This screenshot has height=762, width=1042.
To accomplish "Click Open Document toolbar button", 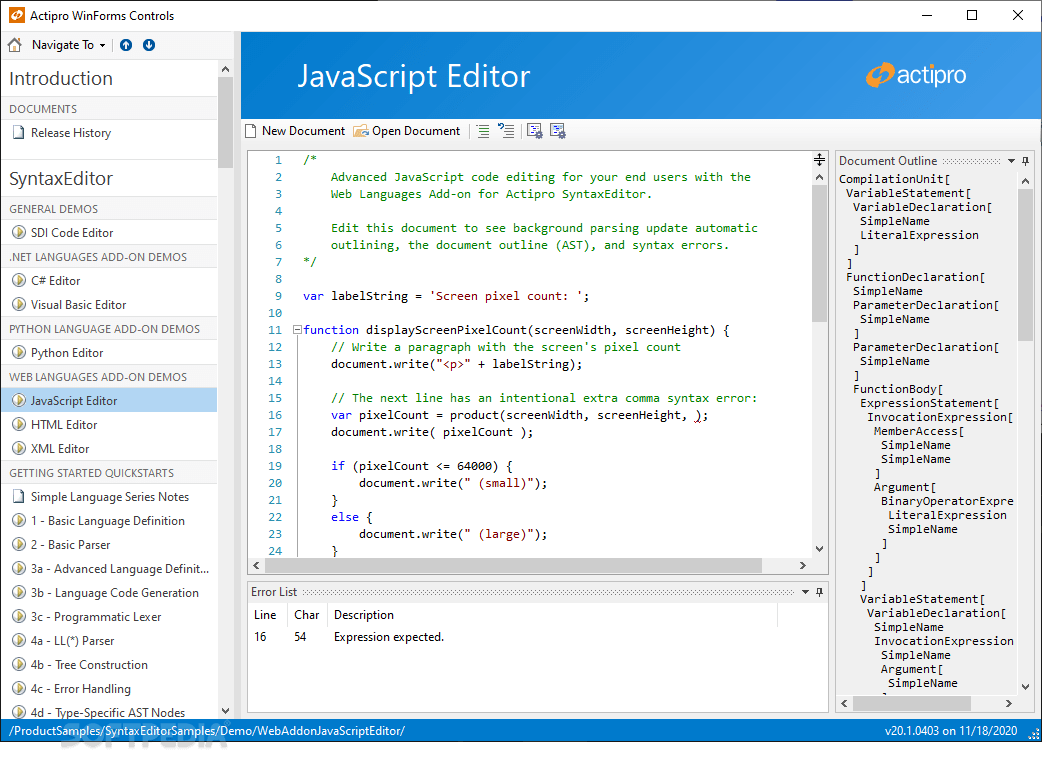I will (407, 131).
